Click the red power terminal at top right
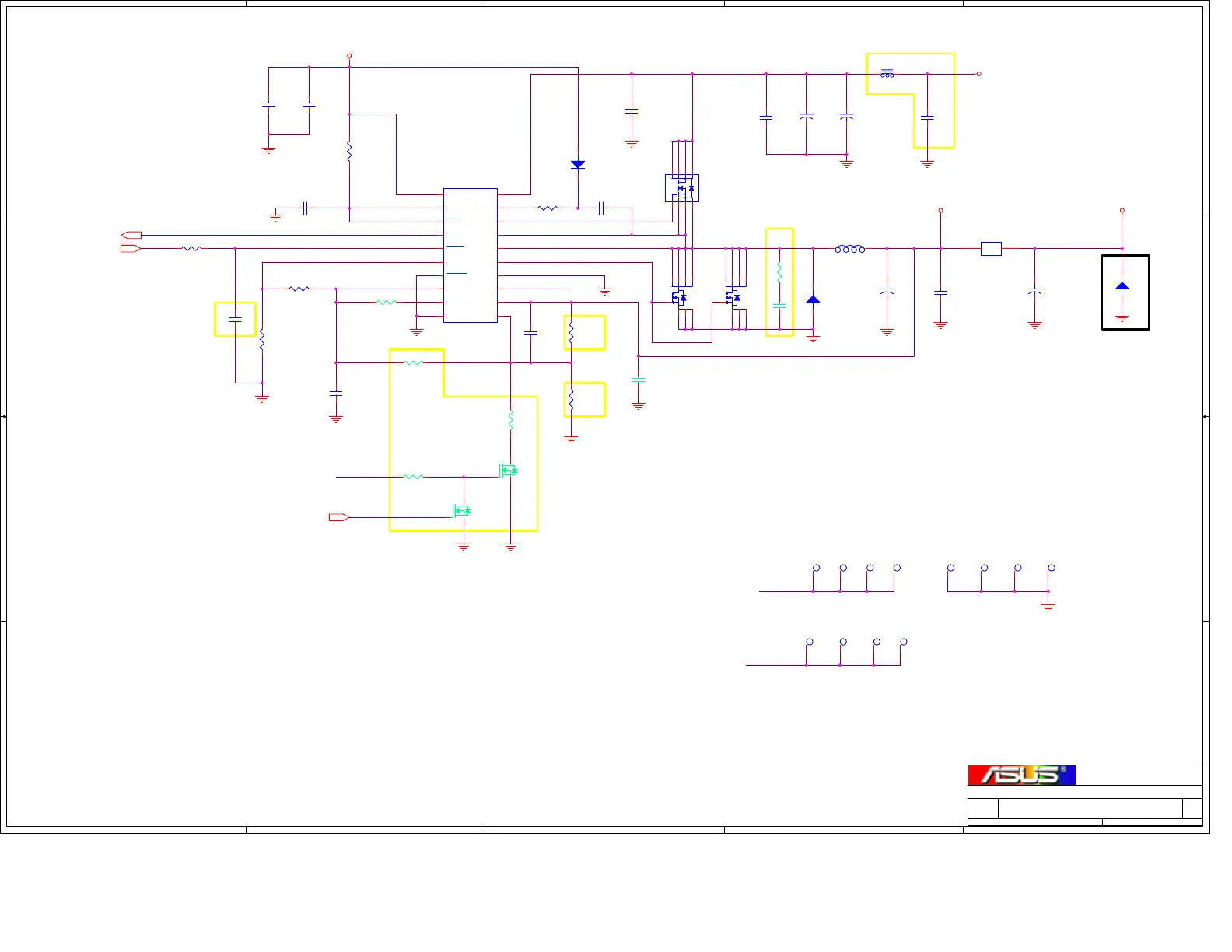The image size is (1232, 952). pos(978,74)
